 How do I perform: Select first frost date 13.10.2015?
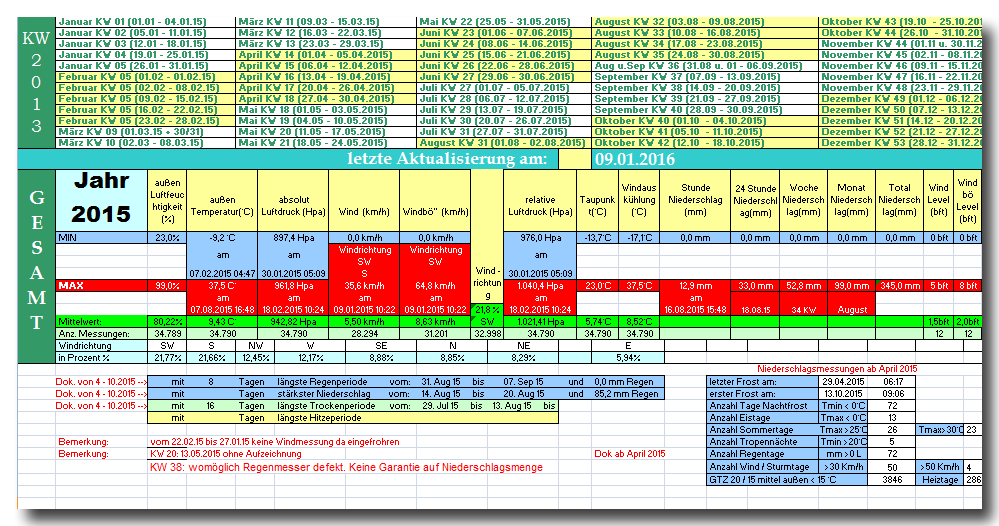tap(842, 394)
